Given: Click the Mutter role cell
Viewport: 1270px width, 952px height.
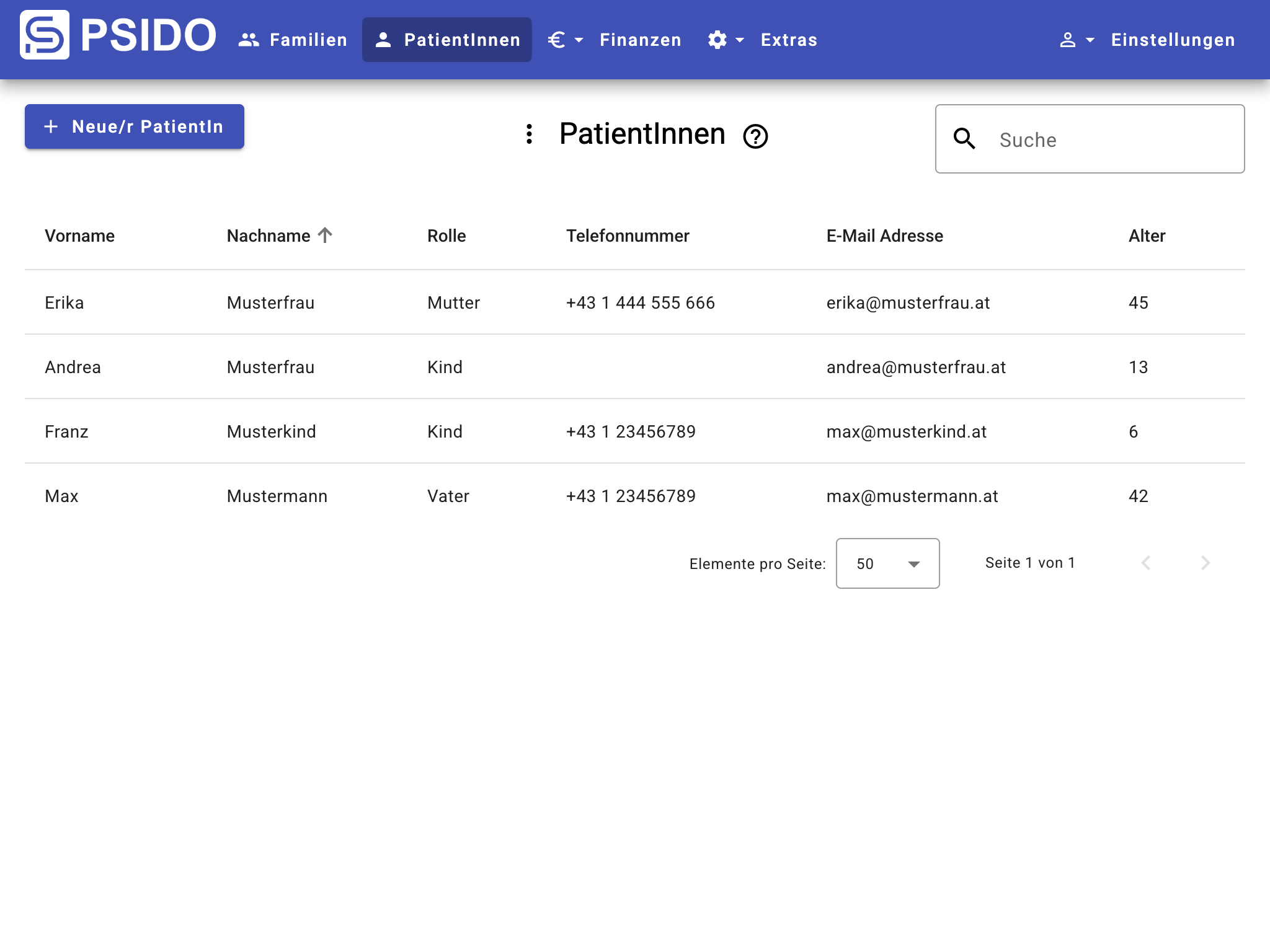Looking at the screenshot, I should (x=454, y=302).
